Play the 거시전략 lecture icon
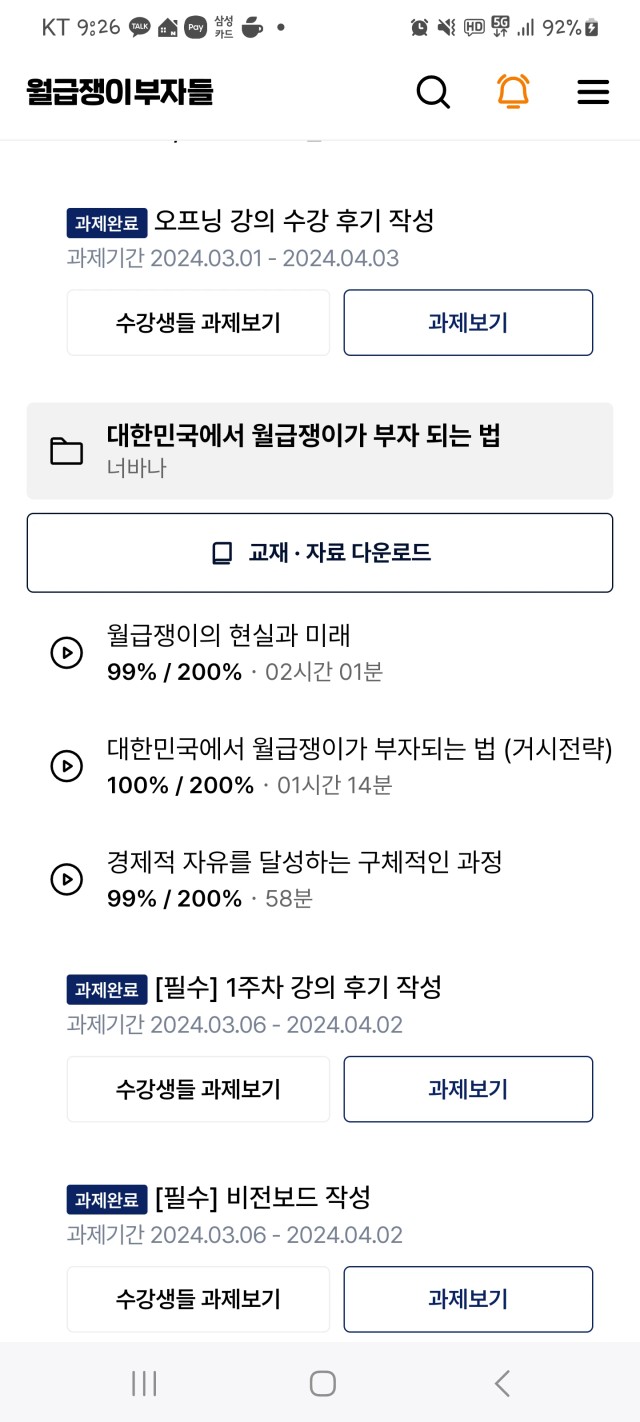This screenshot has height=1422, width=640. (x=66, y=766)
